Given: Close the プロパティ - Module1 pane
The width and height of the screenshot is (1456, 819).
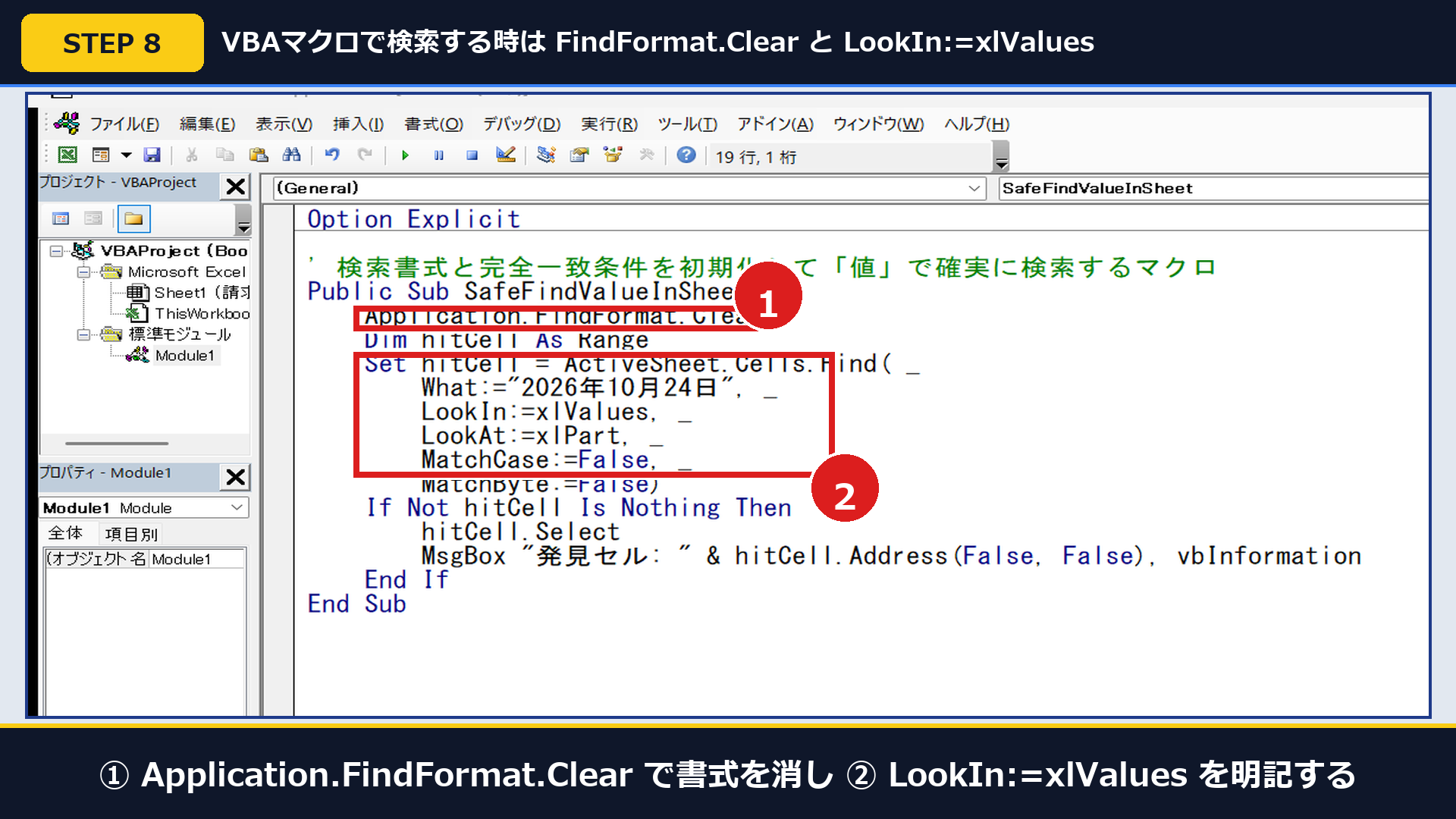Looking at the screenshot, I should pos(236,477).
